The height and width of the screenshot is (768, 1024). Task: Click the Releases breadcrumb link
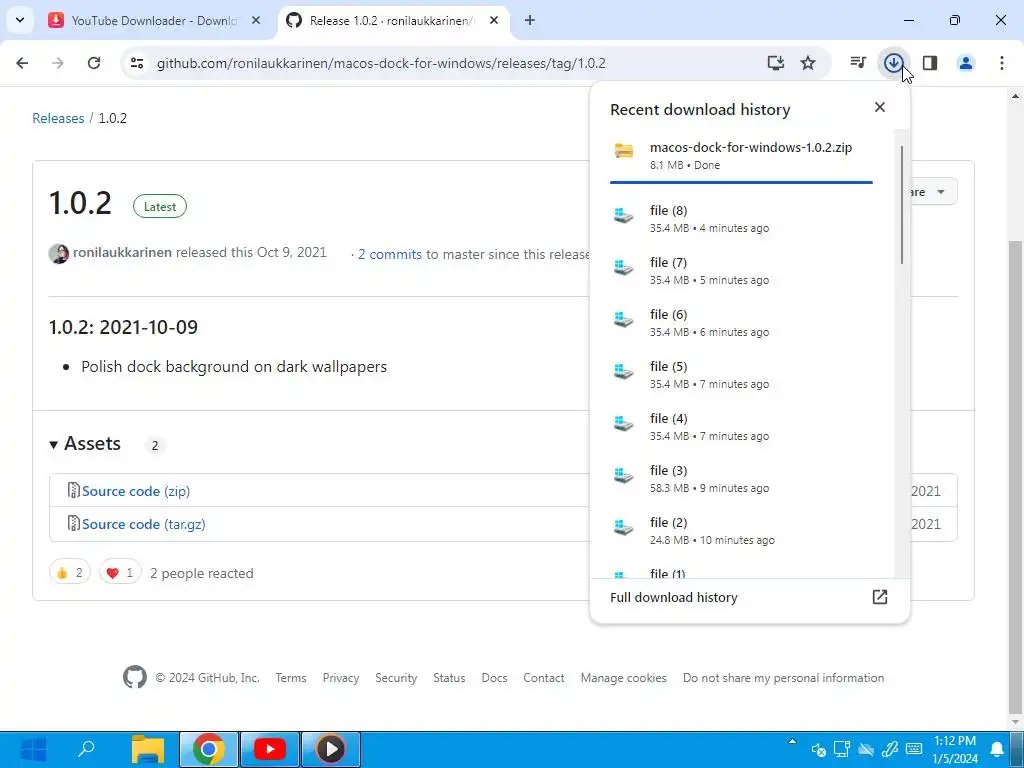pyautogui.click(x=58, y=118)
